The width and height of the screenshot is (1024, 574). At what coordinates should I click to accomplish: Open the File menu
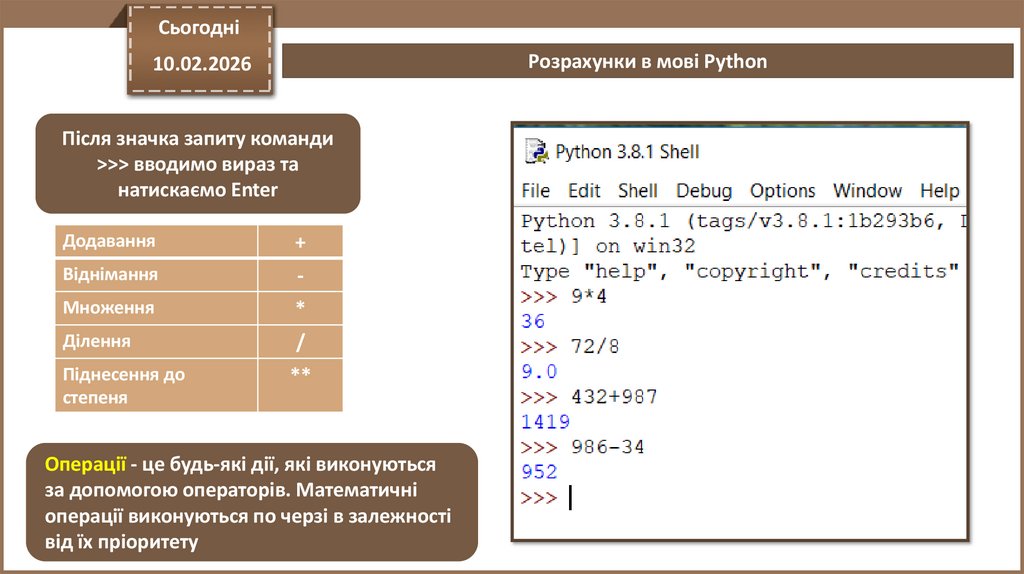tap(536, 191)
